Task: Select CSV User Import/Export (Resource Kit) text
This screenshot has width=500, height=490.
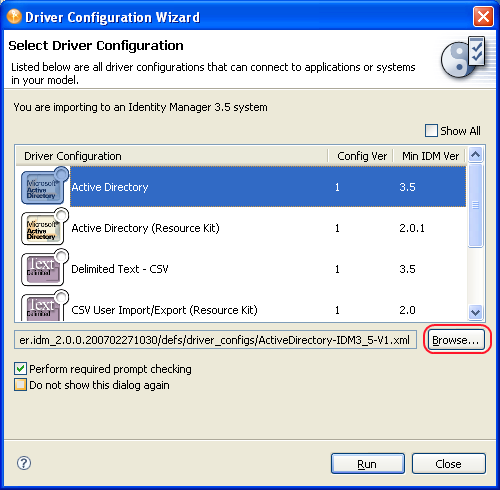Action: [x=165, y=310]
